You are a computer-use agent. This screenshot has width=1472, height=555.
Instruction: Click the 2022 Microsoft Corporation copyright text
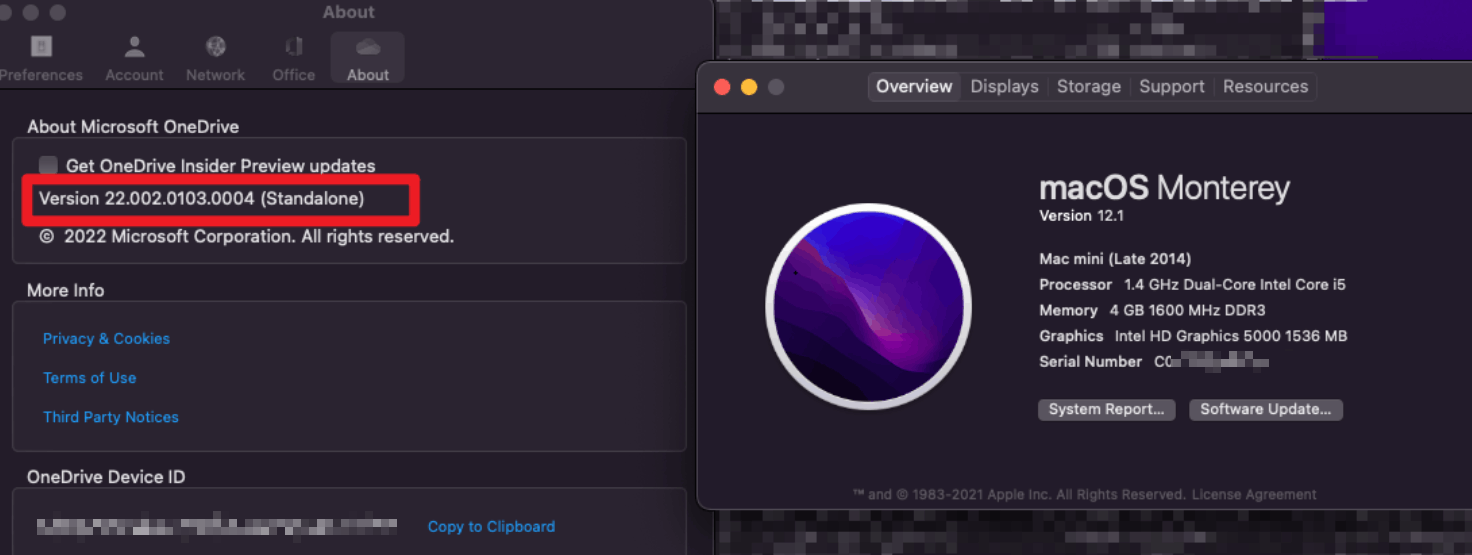coord(247,237)
